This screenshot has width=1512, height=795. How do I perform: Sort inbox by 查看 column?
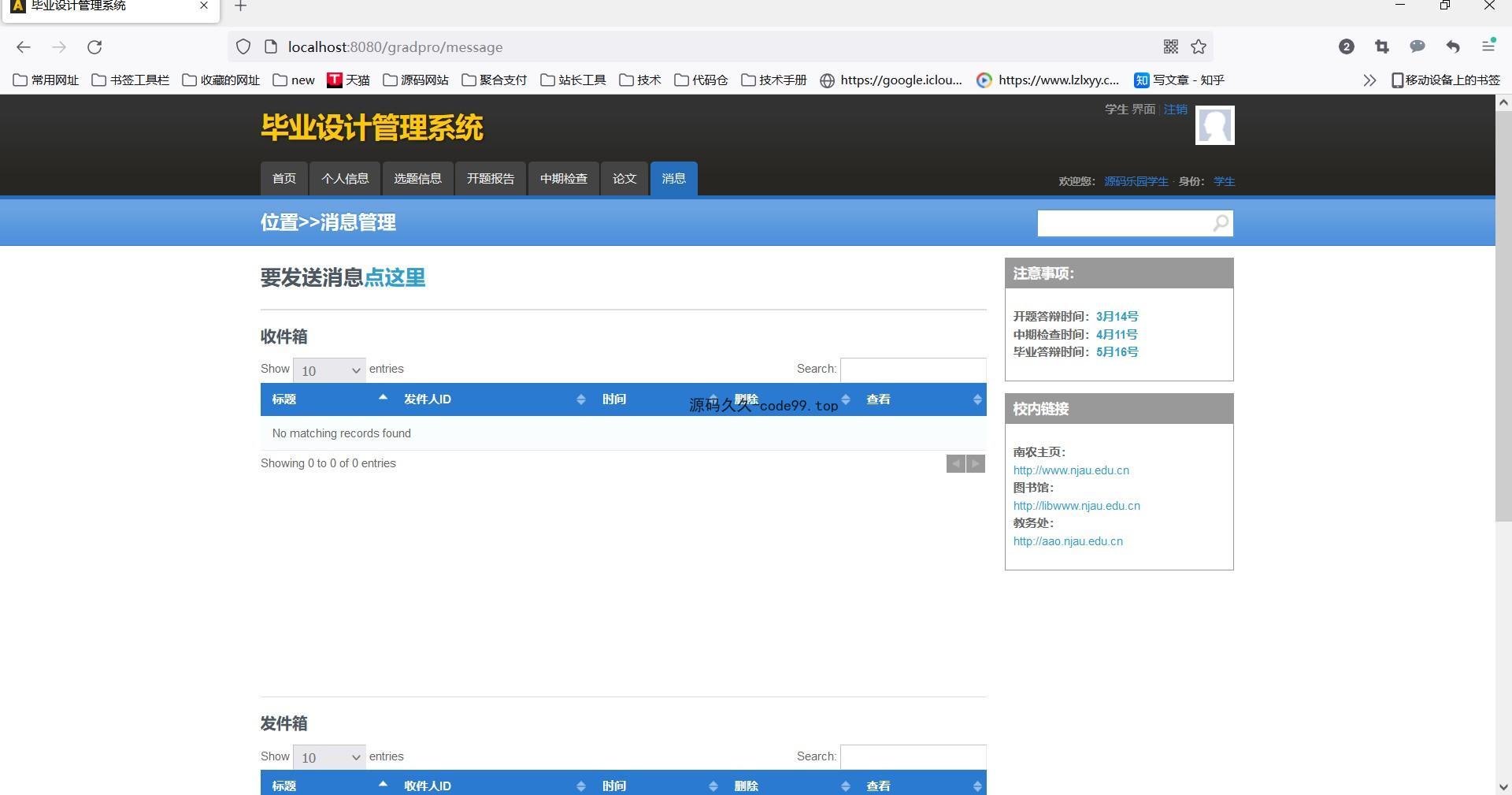pos(921,399)
